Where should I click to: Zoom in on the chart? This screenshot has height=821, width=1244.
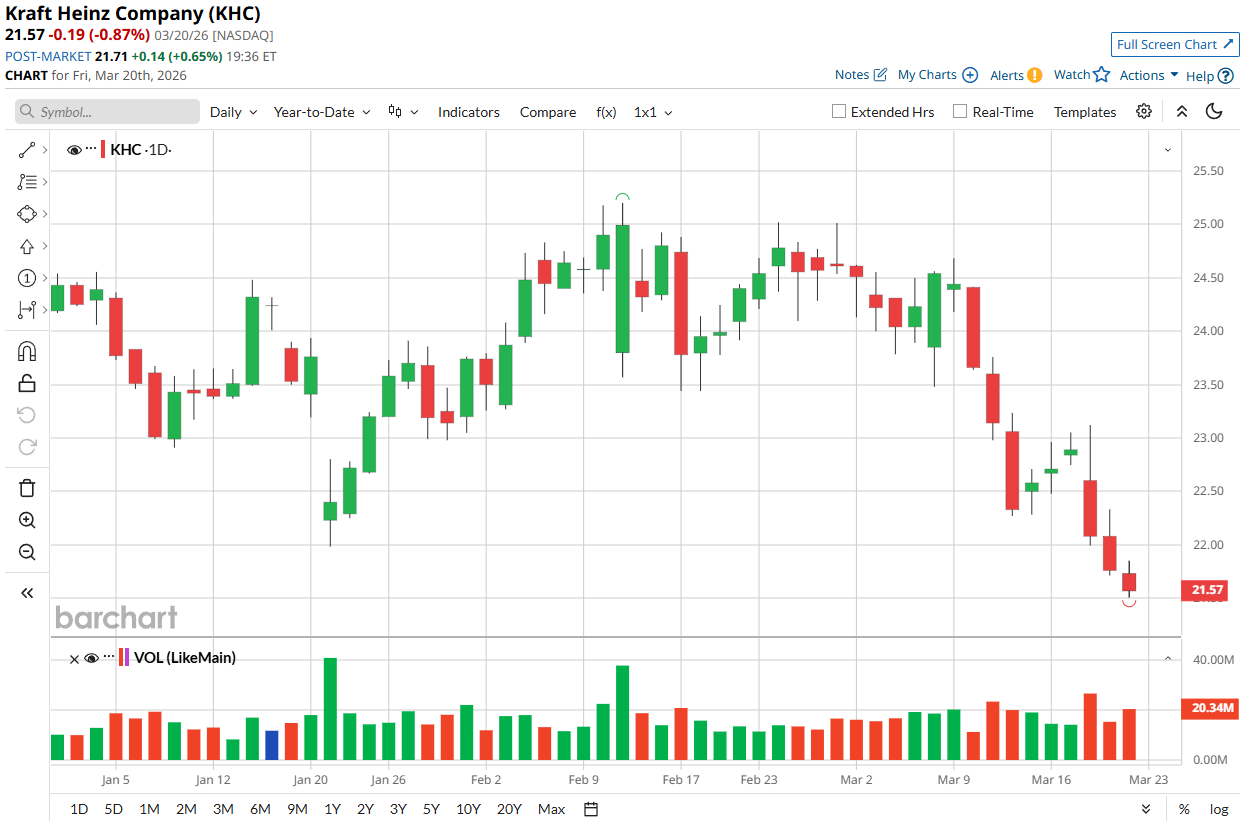pos(27,520)
